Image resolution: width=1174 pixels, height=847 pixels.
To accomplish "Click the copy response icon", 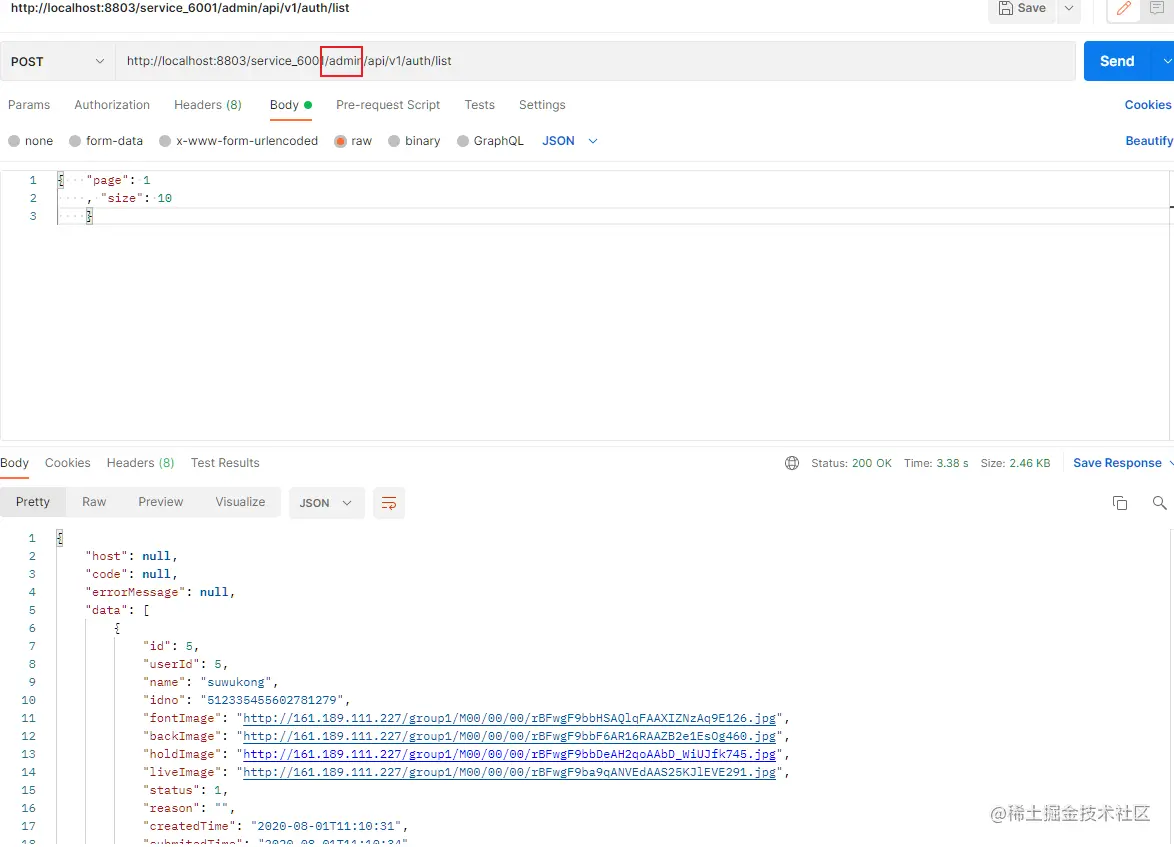I will [1119, 503].
